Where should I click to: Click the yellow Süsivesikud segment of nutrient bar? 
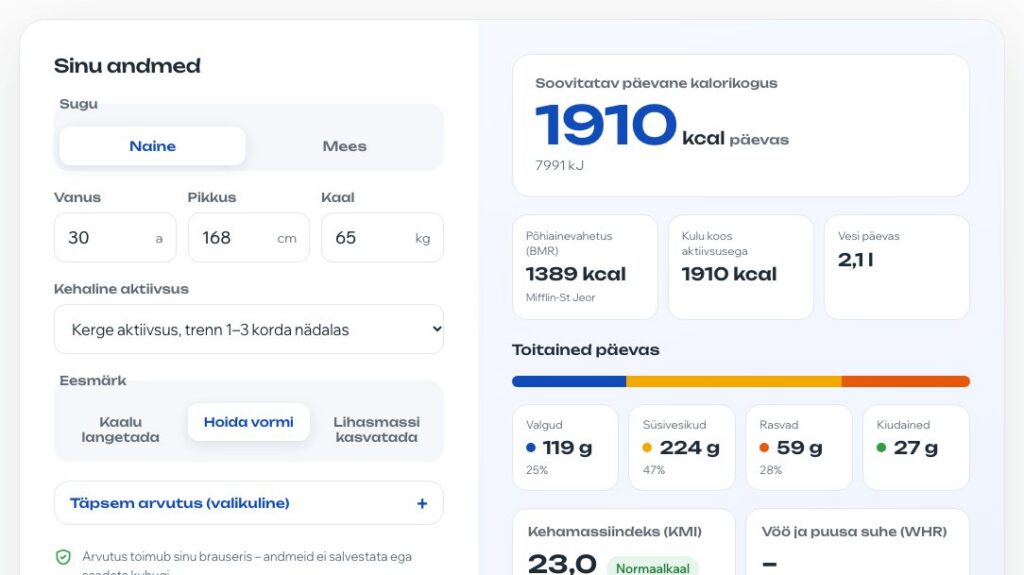coord(734,381)
